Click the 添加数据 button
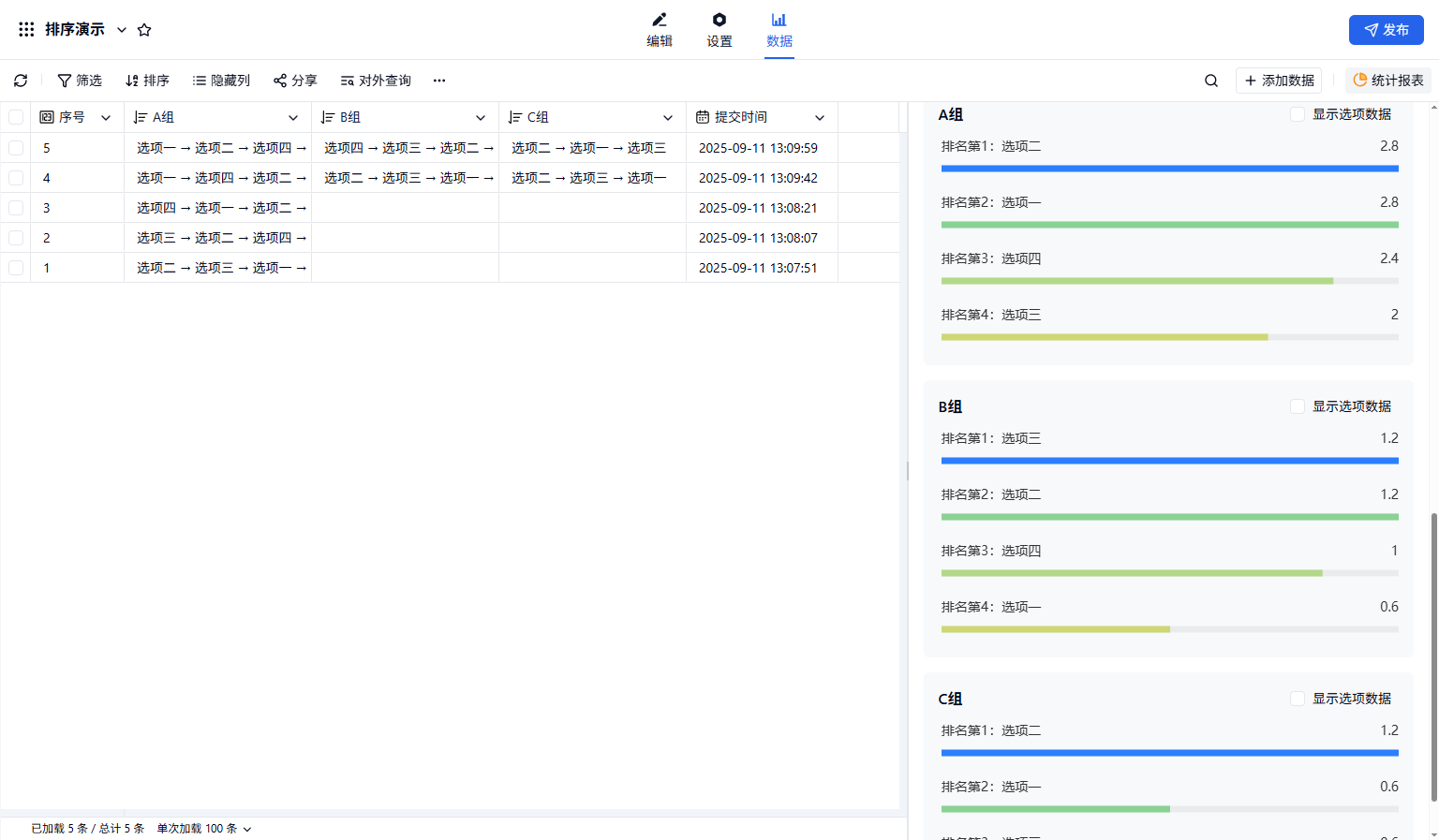Screen dimensions: 1439x840 point(1278,81)
